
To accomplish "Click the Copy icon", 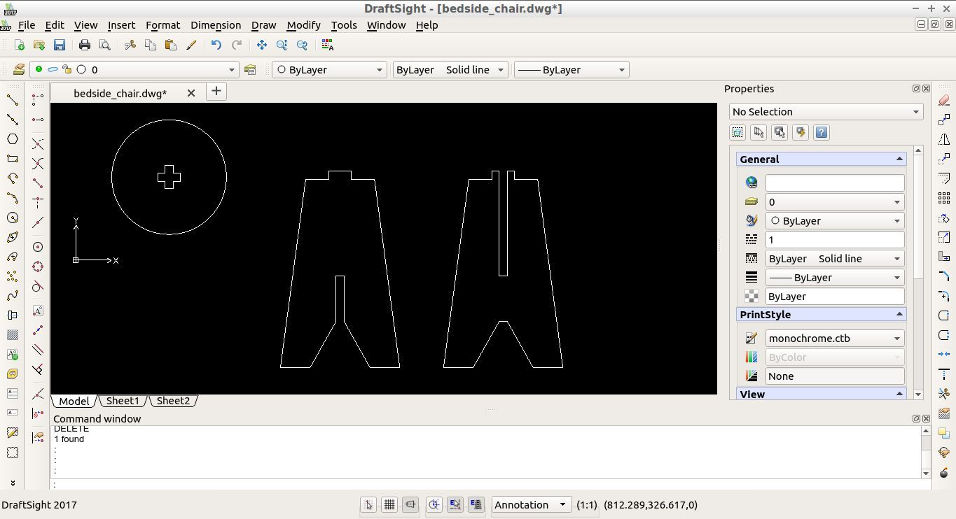I will pos(150,45).
